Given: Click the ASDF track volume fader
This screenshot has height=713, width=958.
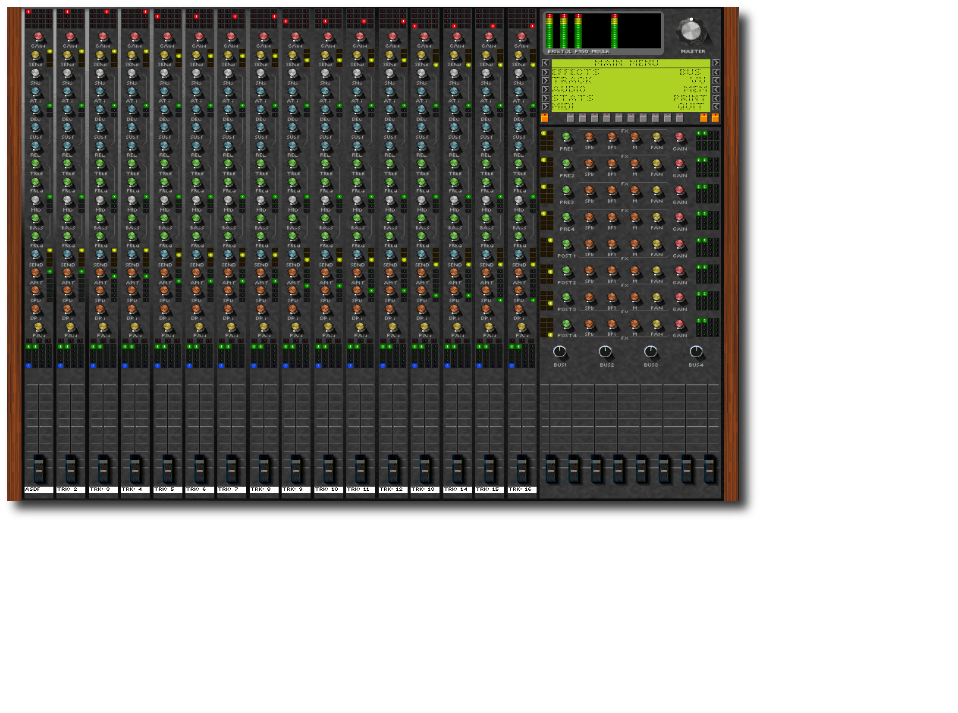Looking at the screenshot, I should (39, 468).
